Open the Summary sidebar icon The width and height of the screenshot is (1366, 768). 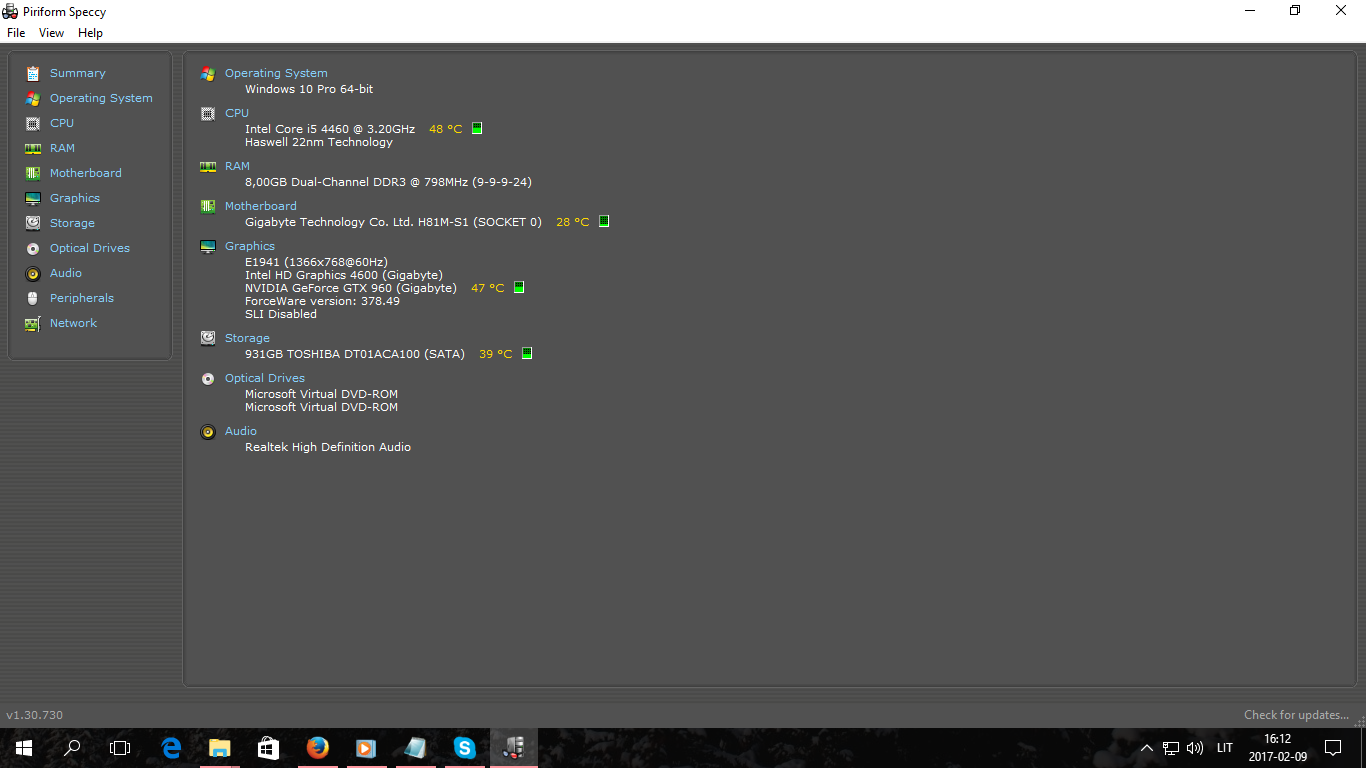33,73
